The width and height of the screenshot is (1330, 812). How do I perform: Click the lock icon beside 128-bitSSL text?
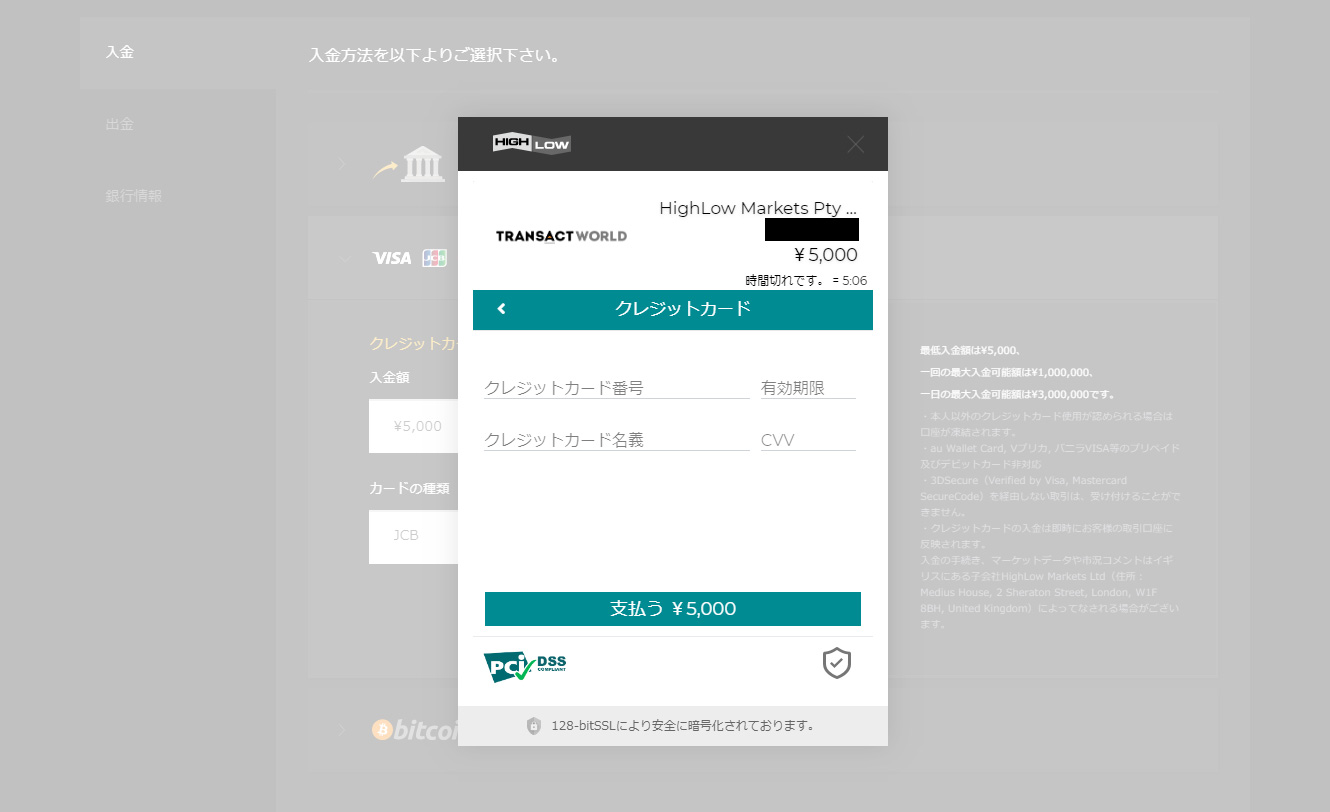coord(534,726)
